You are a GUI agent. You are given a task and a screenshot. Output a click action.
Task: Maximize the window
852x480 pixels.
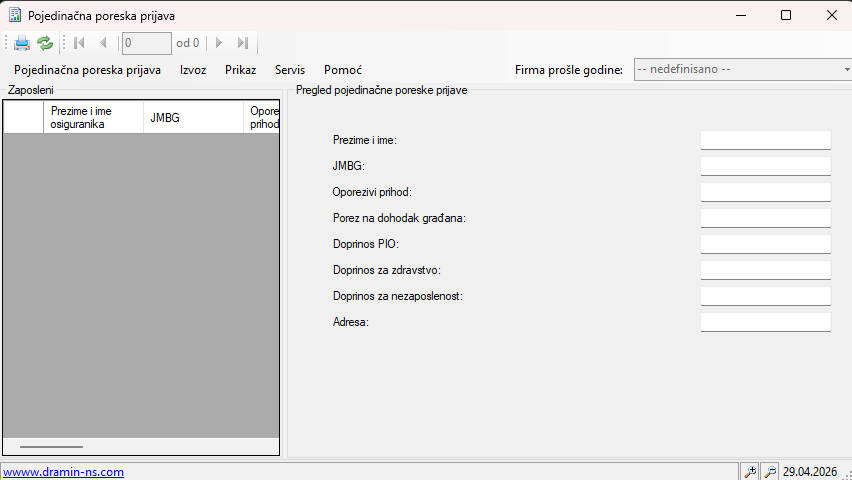pos(786,15)
